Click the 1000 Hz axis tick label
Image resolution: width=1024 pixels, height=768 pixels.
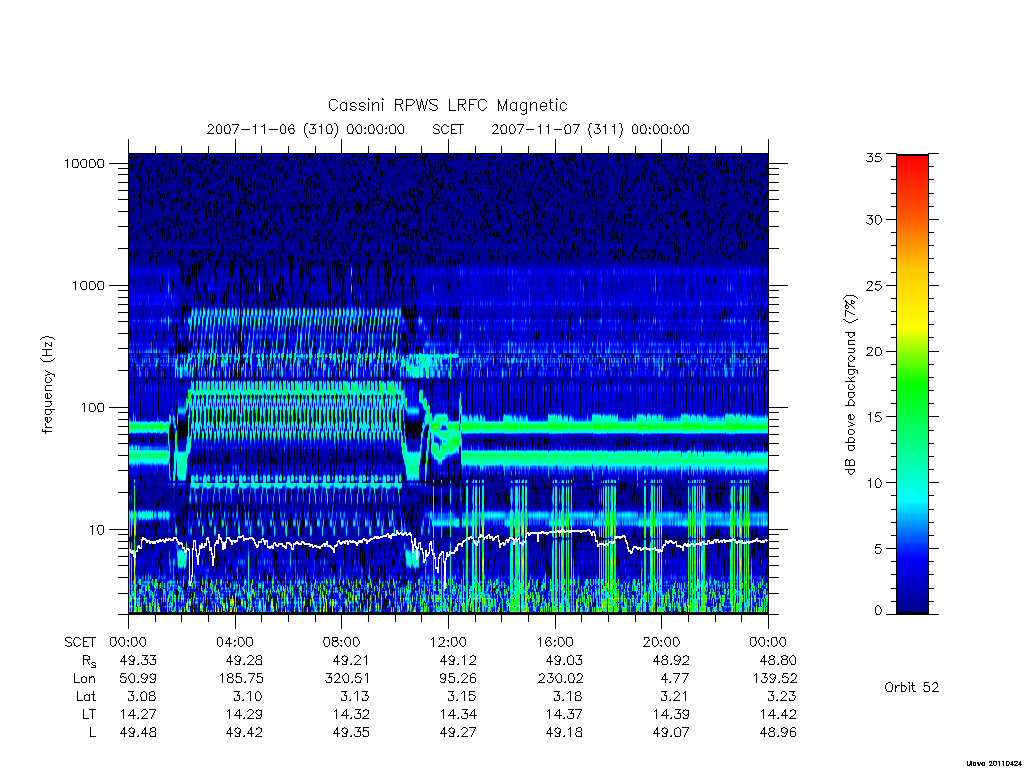point(88,285)
